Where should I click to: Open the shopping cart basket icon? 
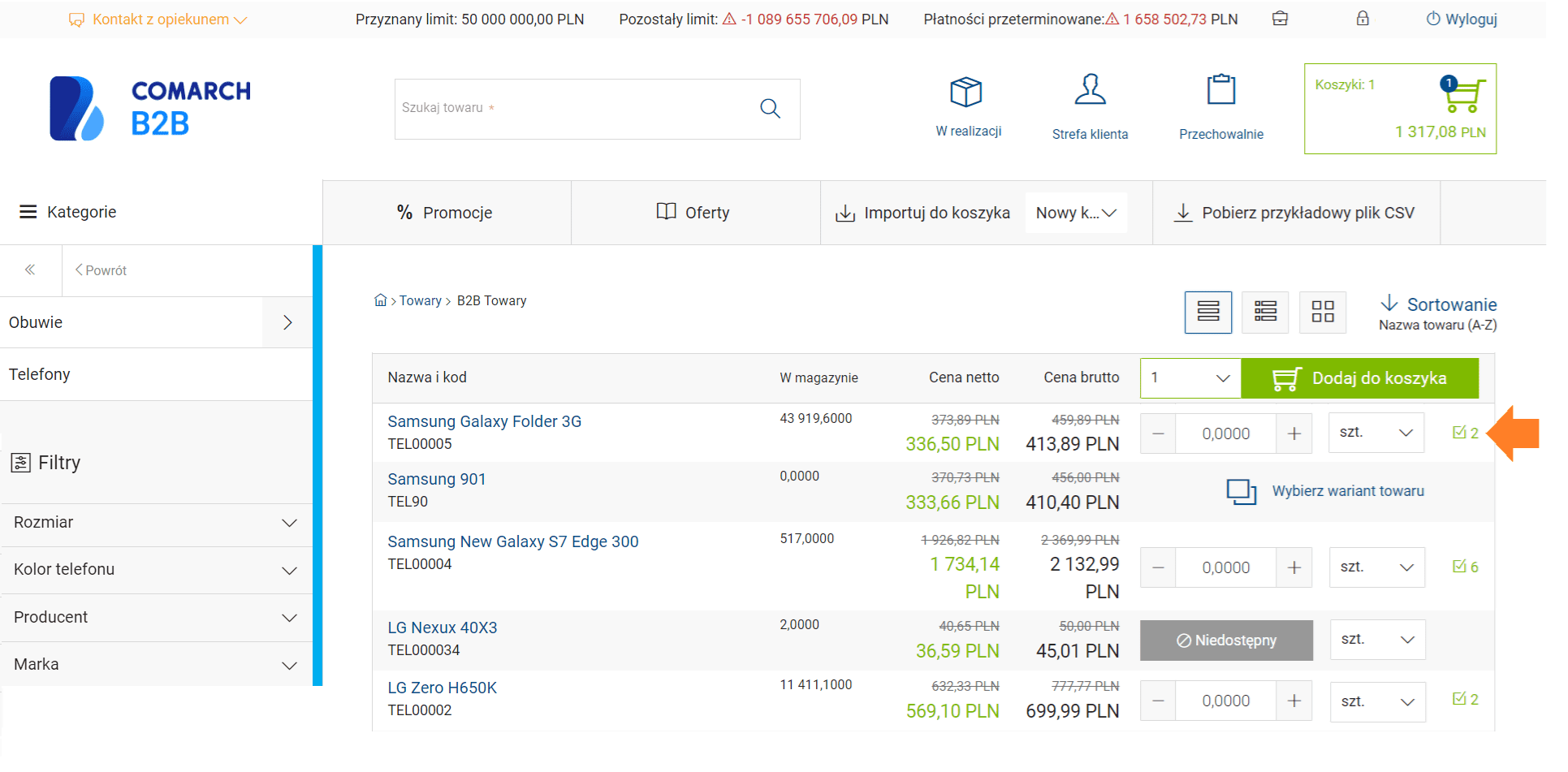[1464, 96]
